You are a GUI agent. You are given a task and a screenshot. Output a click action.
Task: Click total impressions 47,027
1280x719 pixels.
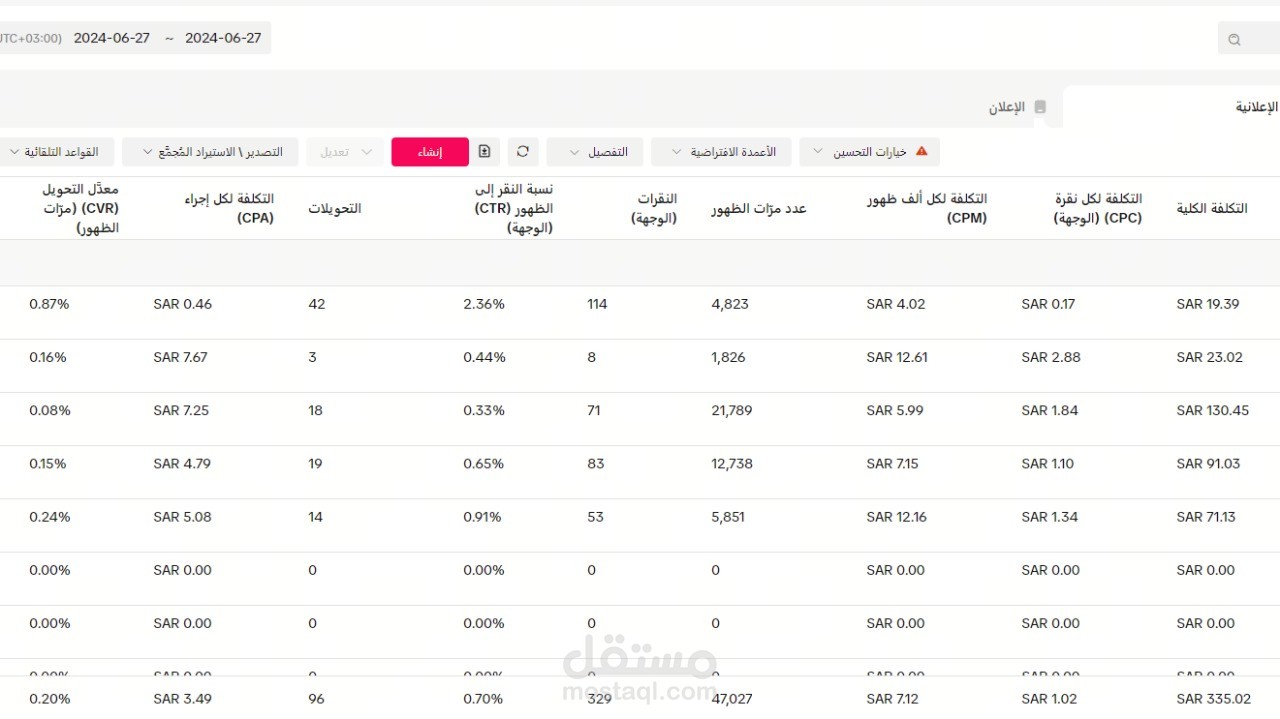[x=732, y=699]
